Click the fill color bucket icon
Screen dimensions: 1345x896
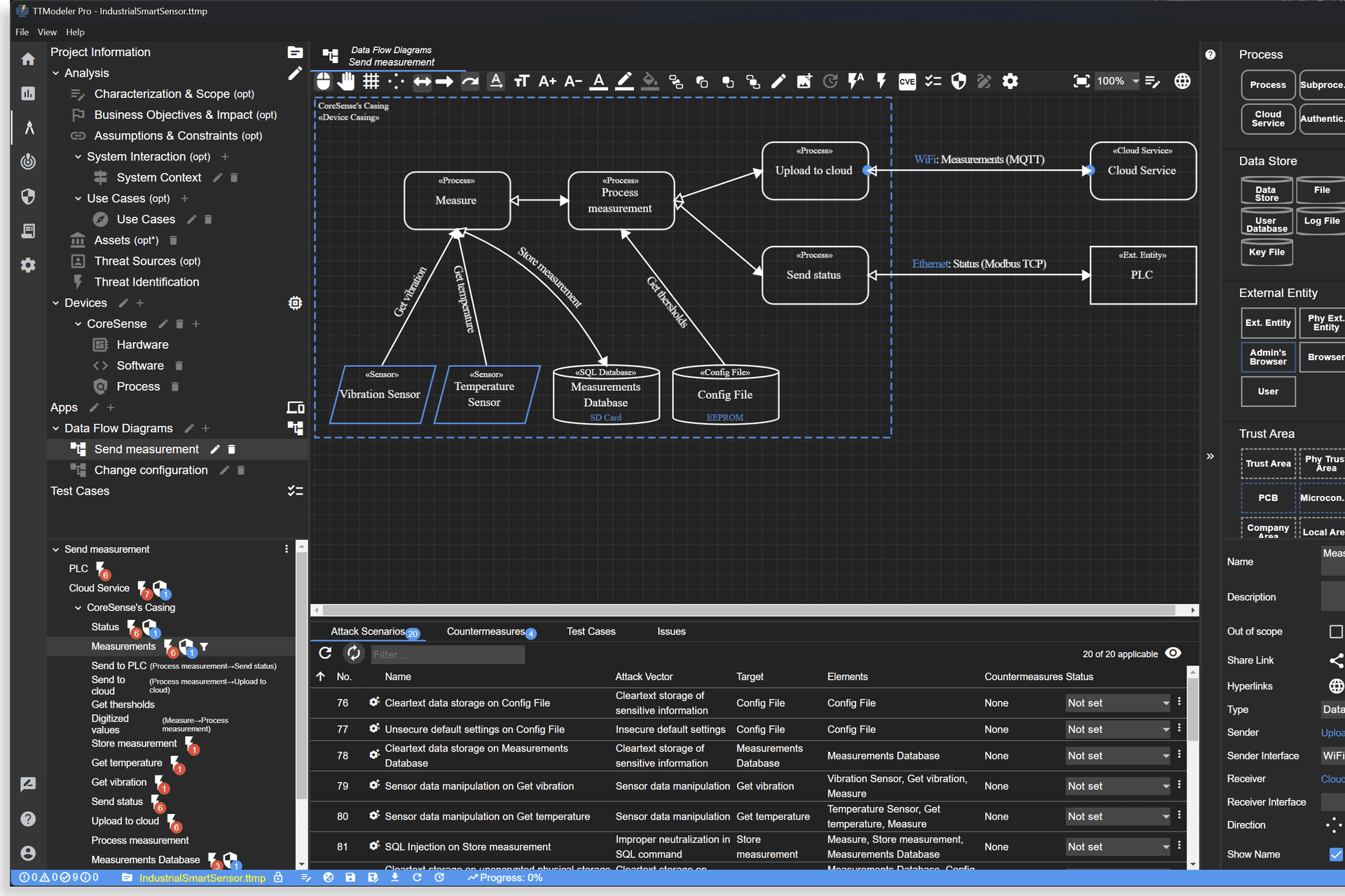[649, 81]
